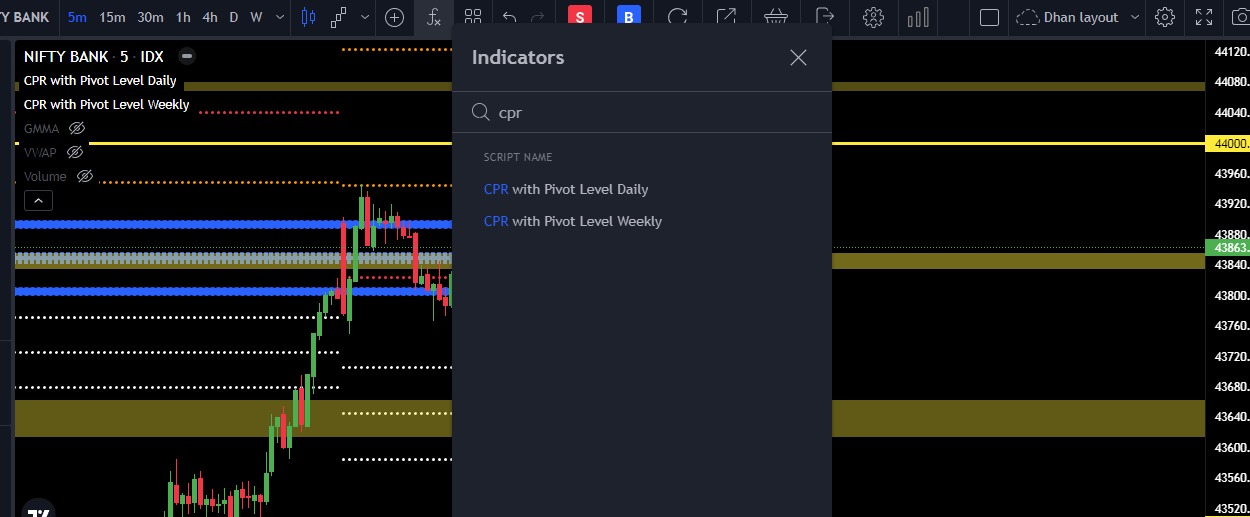Open the pop-out external link icon

(x=726, y=17)
